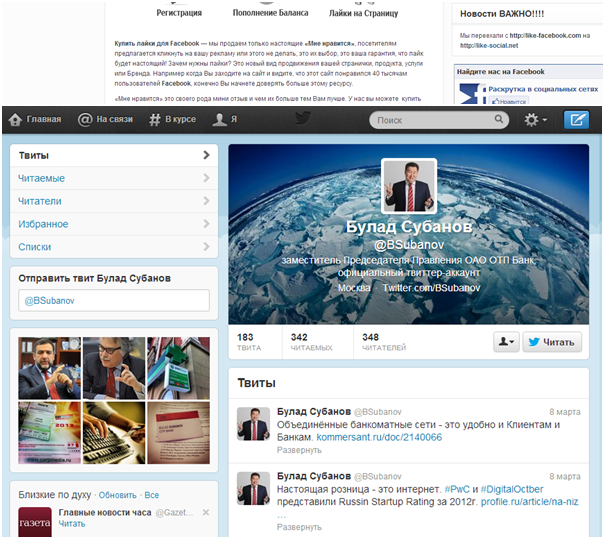Click the Twitter bird logo in the navbar

pos(303,118)
